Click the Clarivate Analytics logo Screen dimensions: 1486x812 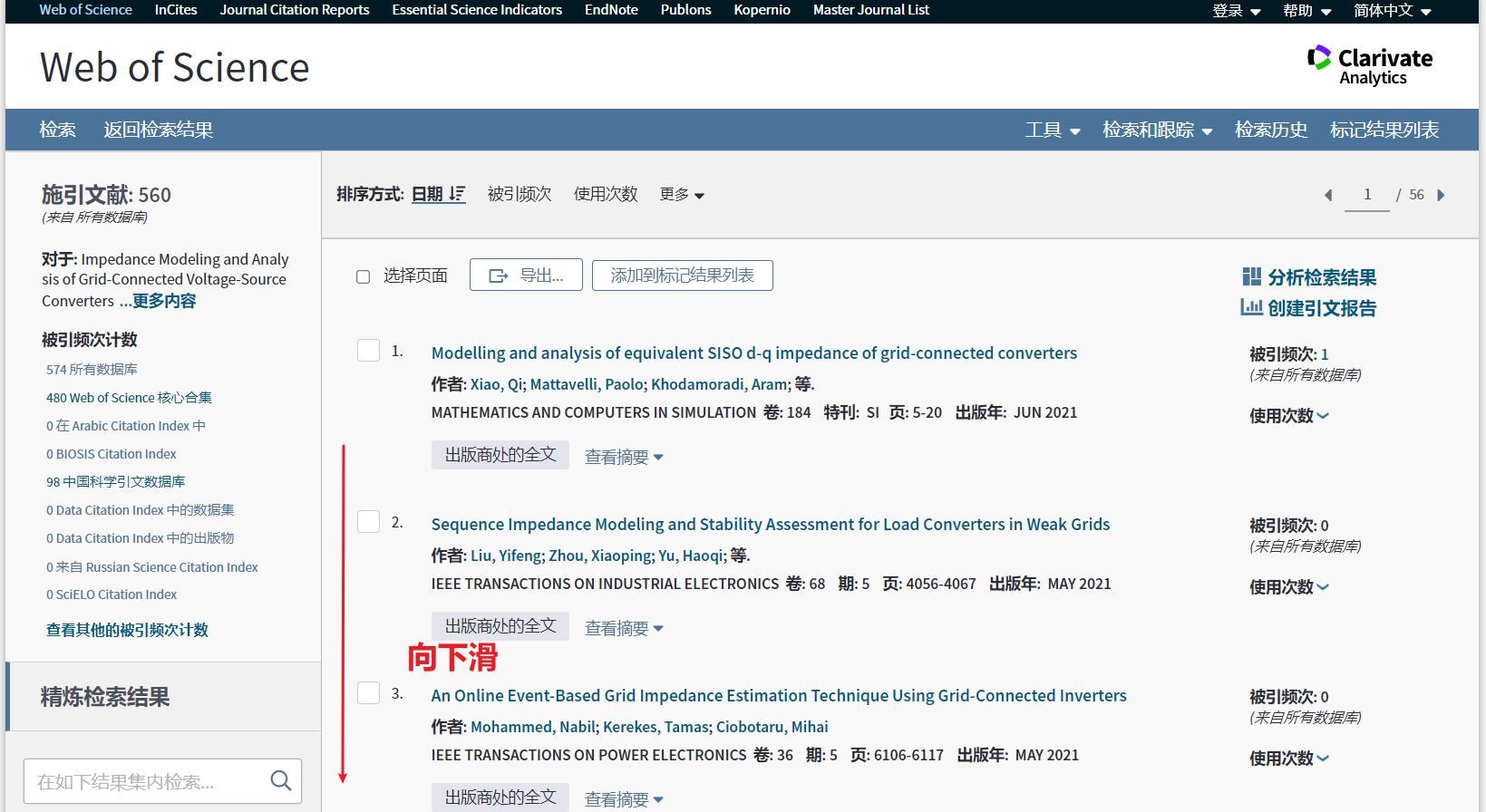coord(1369,65)
